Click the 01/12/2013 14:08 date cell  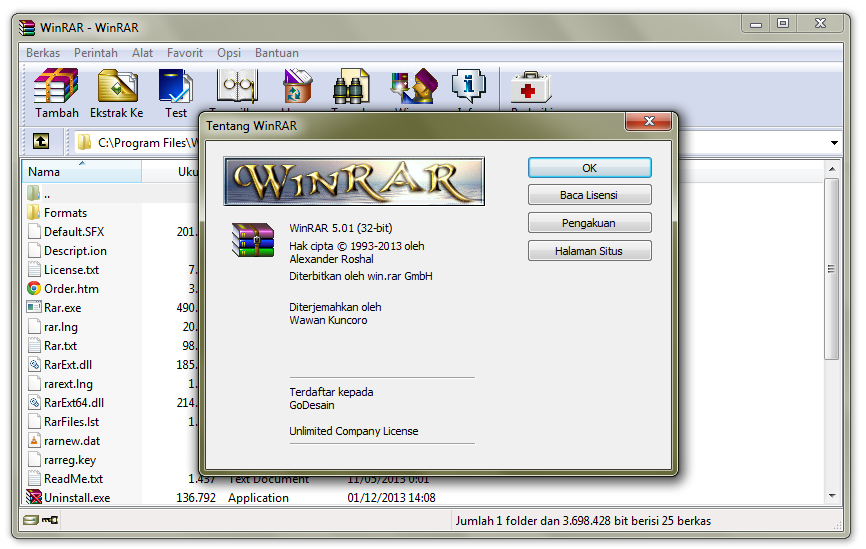point(391,498)
